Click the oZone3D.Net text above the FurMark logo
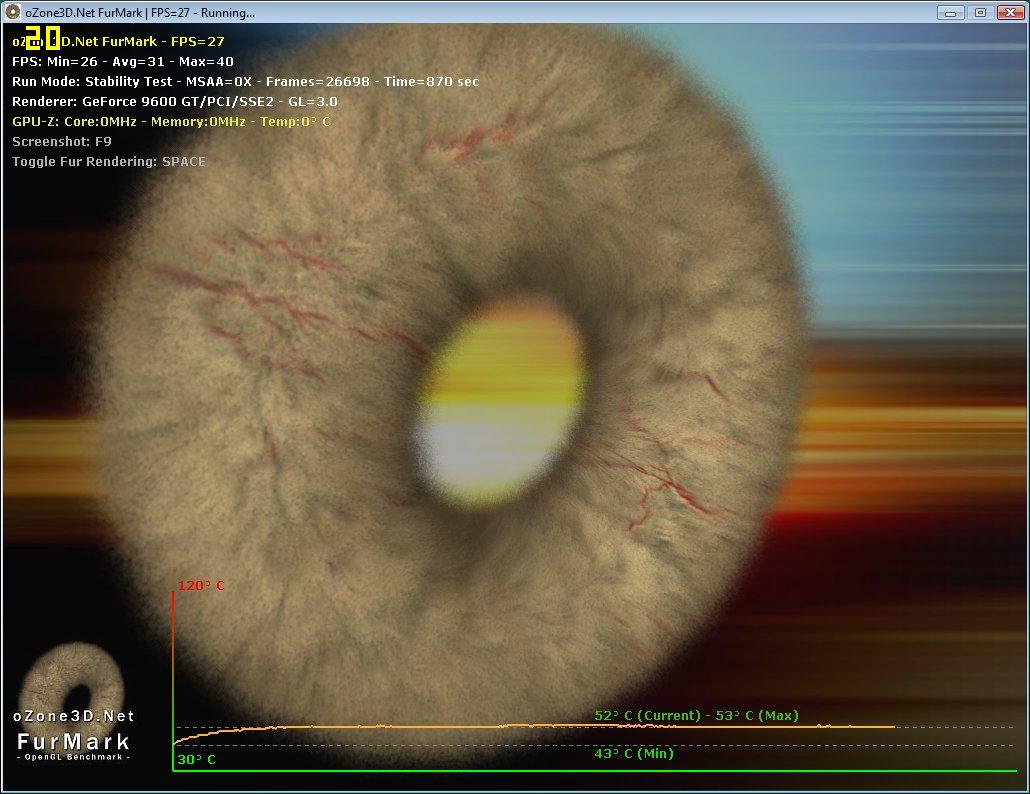 (x=74, y=716)
